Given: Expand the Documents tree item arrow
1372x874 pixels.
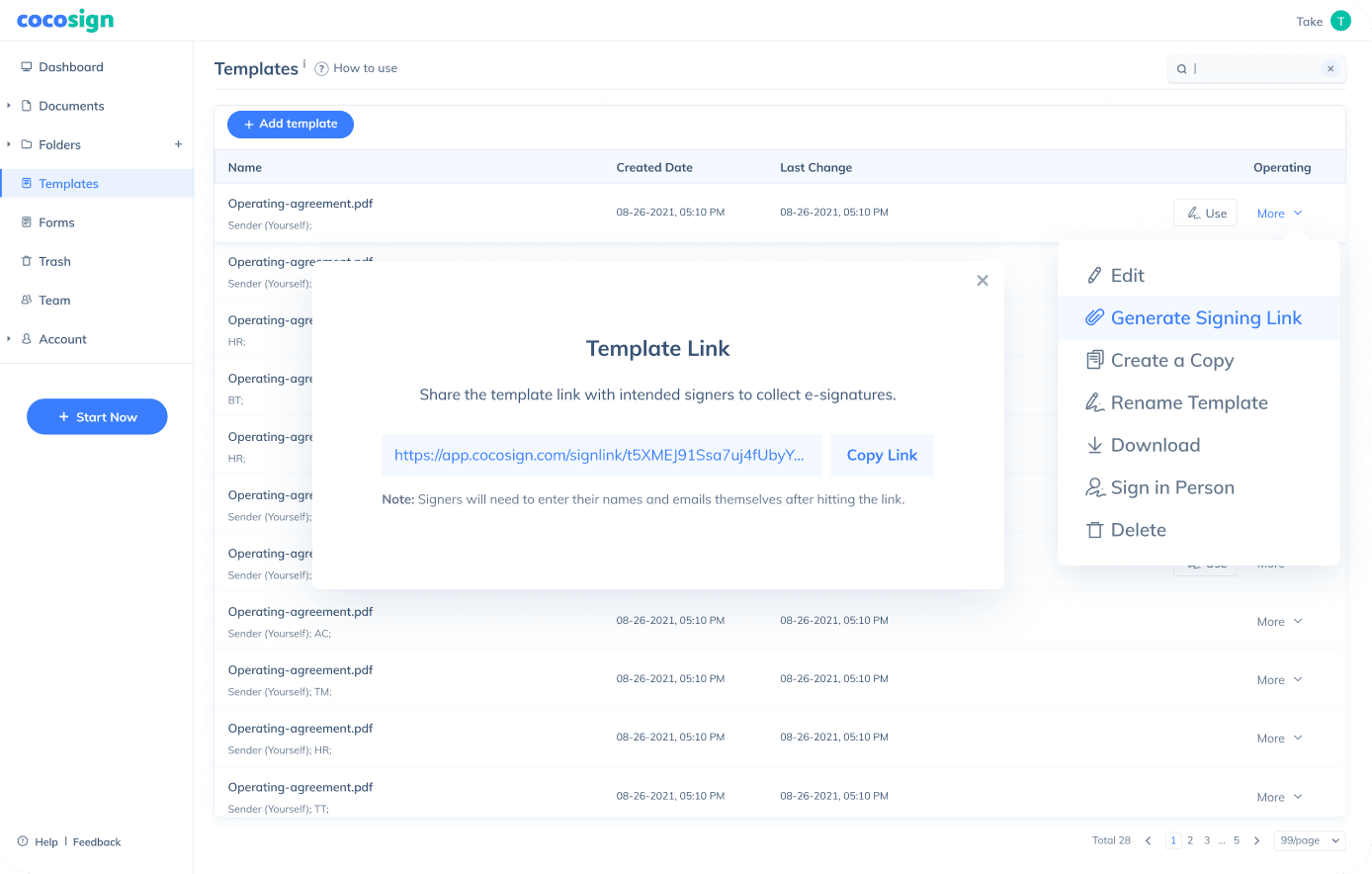Looking at the screenshot, I should (x=9, y=106).
